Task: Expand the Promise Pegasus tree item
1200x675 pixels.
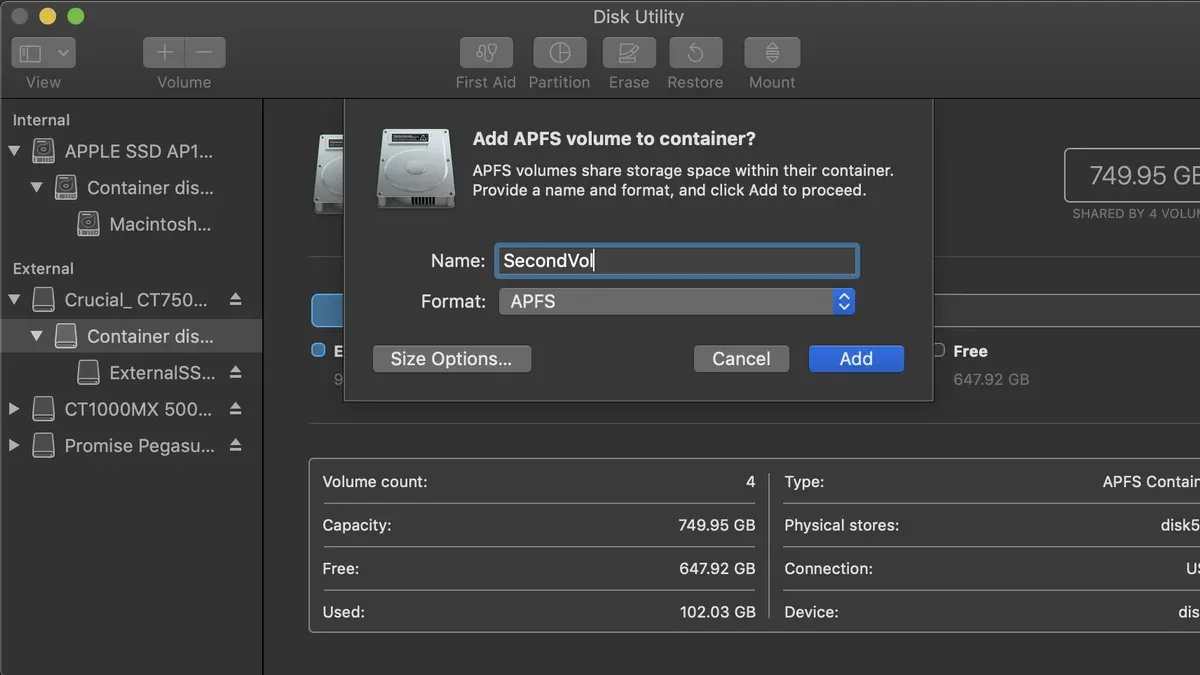Action: [x=14, y=446]
